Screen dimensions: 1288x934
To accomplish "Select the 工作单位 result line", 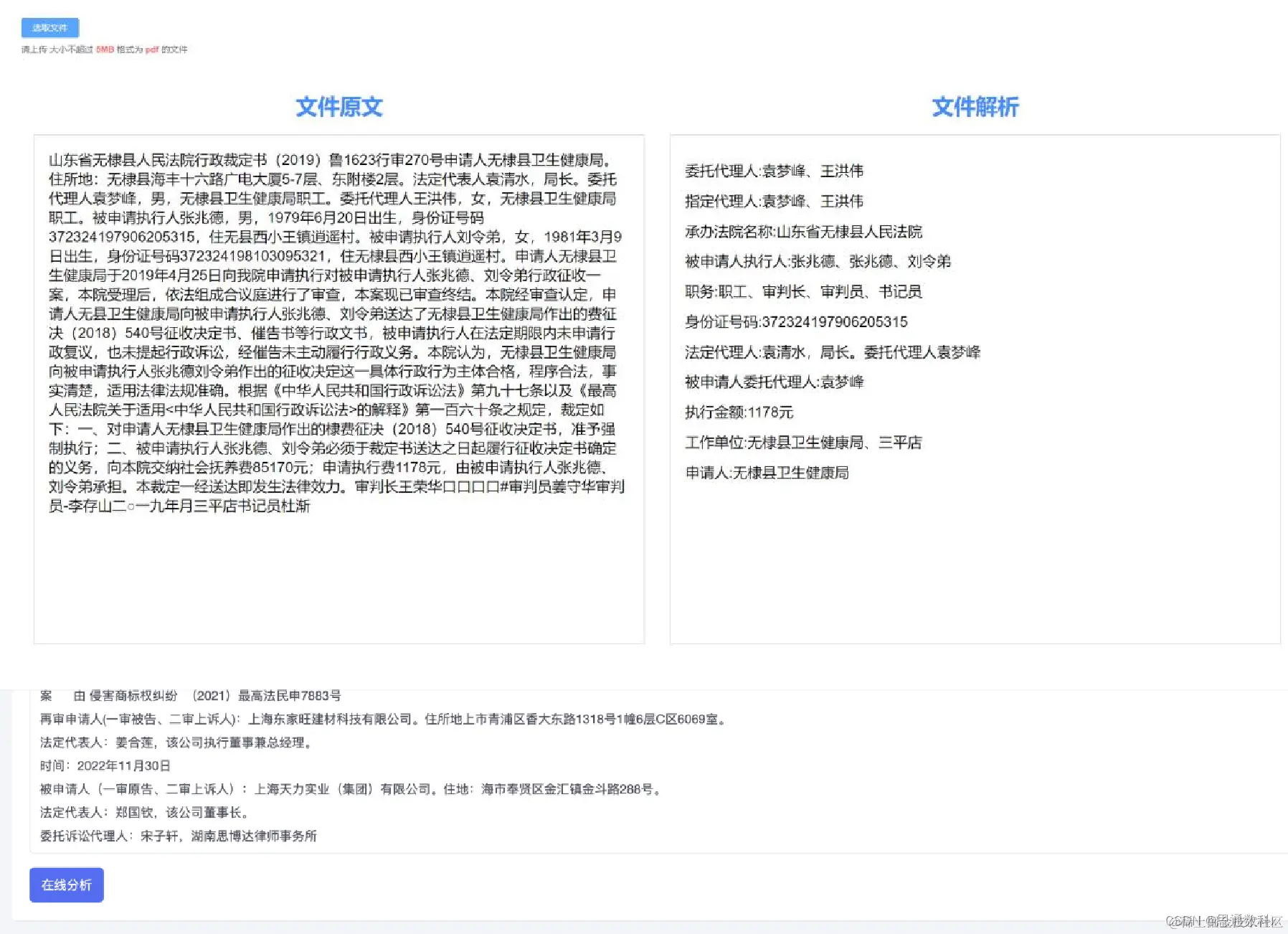I will tap(803, 442).
